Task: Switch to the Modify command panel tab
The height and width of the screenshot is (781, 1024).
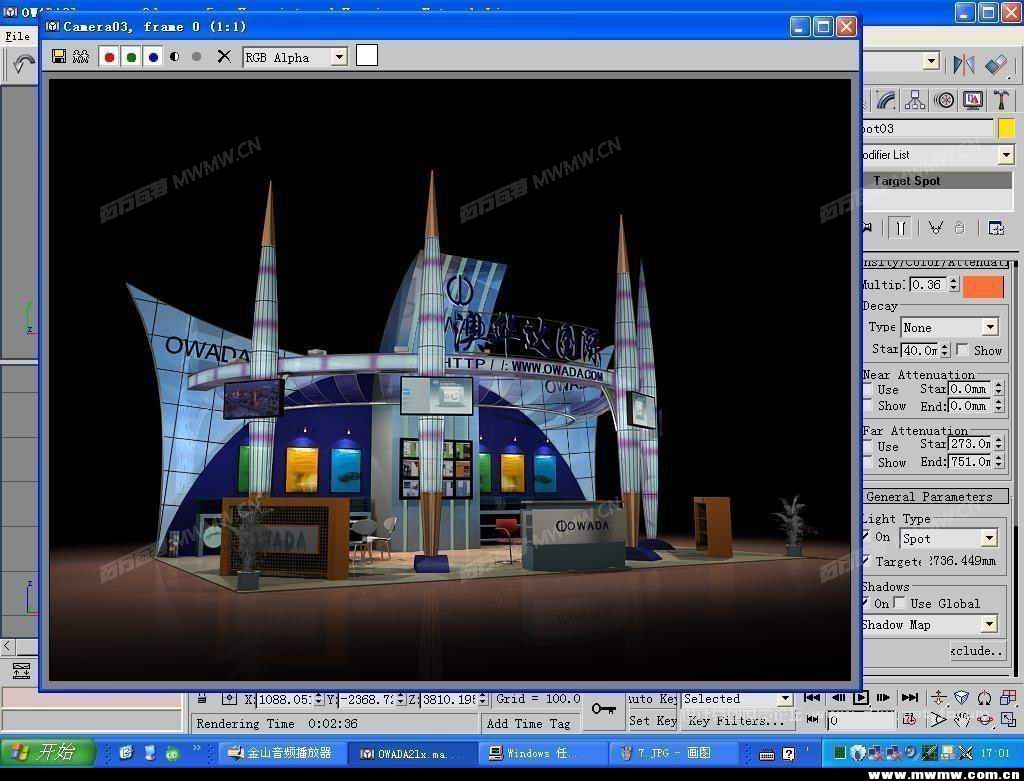Action: [886, 100]
